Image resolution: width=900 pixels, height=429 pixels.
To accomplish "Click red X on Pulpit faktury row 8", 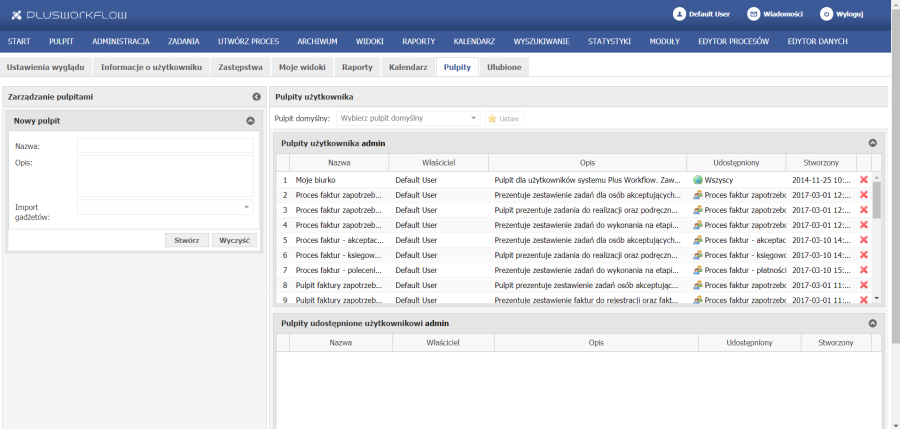I will 864,285.
